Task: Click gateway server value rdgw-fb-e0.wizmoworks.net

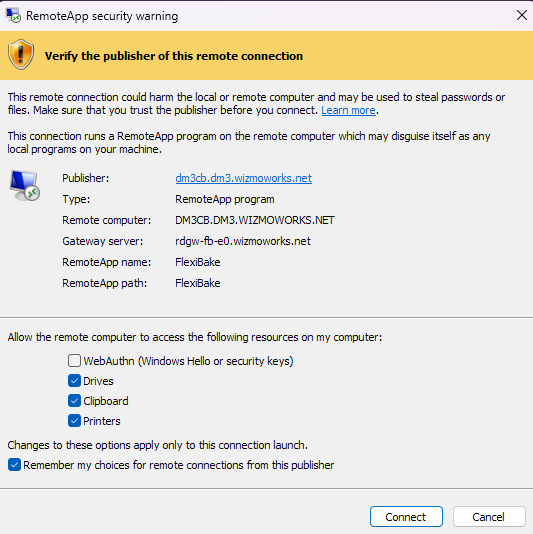Action: pos(243,241)
